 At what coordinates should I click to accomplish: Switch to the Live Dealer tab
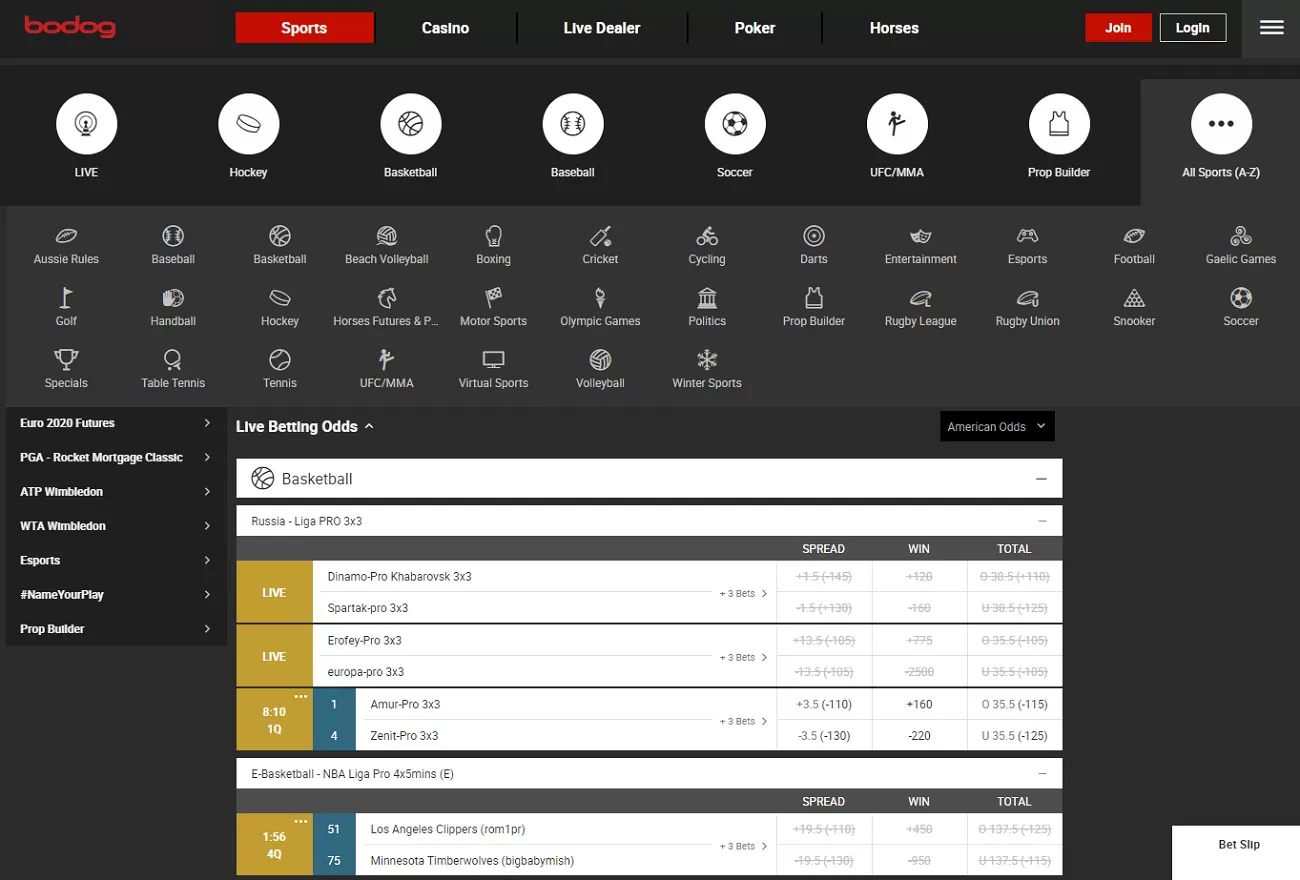602,28
